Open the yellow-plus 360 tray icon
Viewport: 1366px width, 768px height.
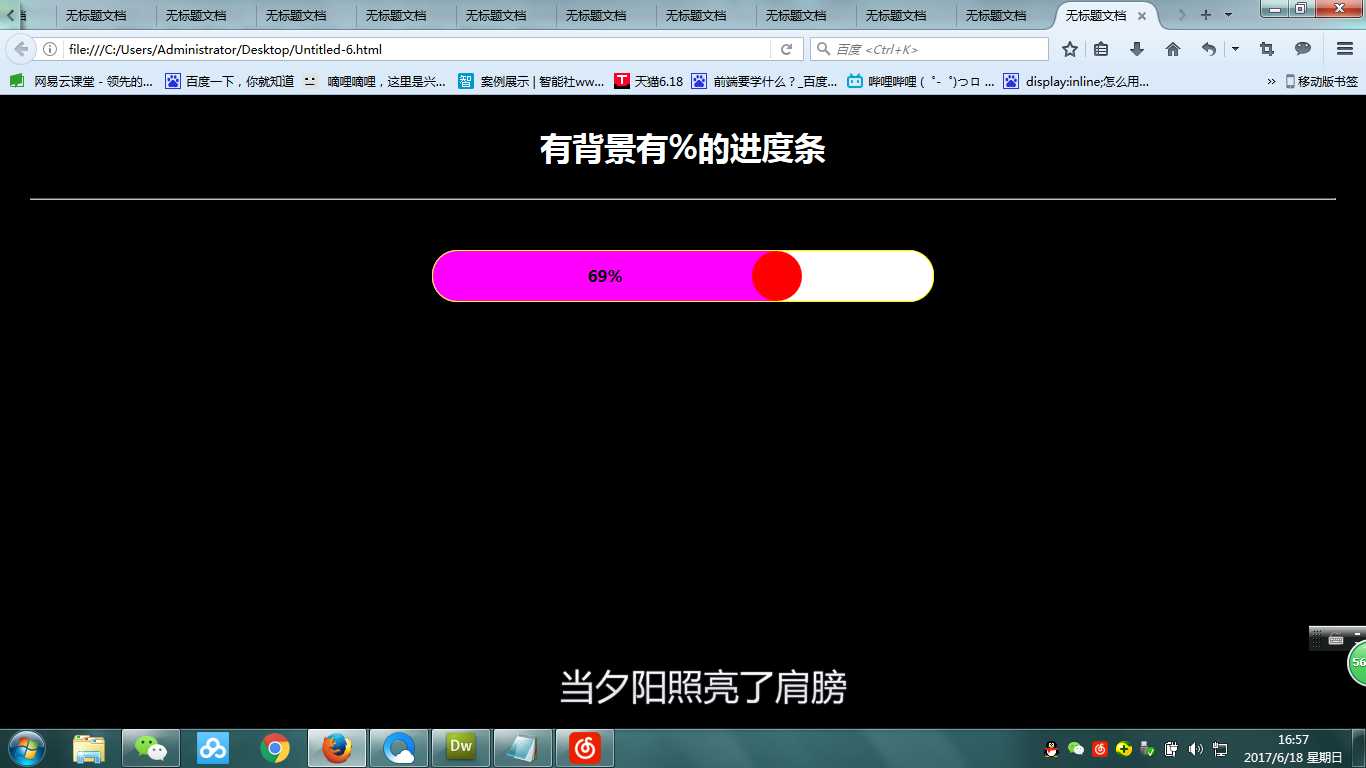(x=1124, y=749)
